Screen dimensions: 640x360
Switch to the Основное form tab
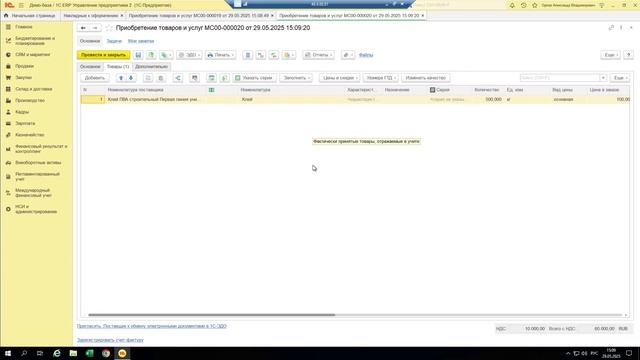pyautogui.click(x=90, y=67)
